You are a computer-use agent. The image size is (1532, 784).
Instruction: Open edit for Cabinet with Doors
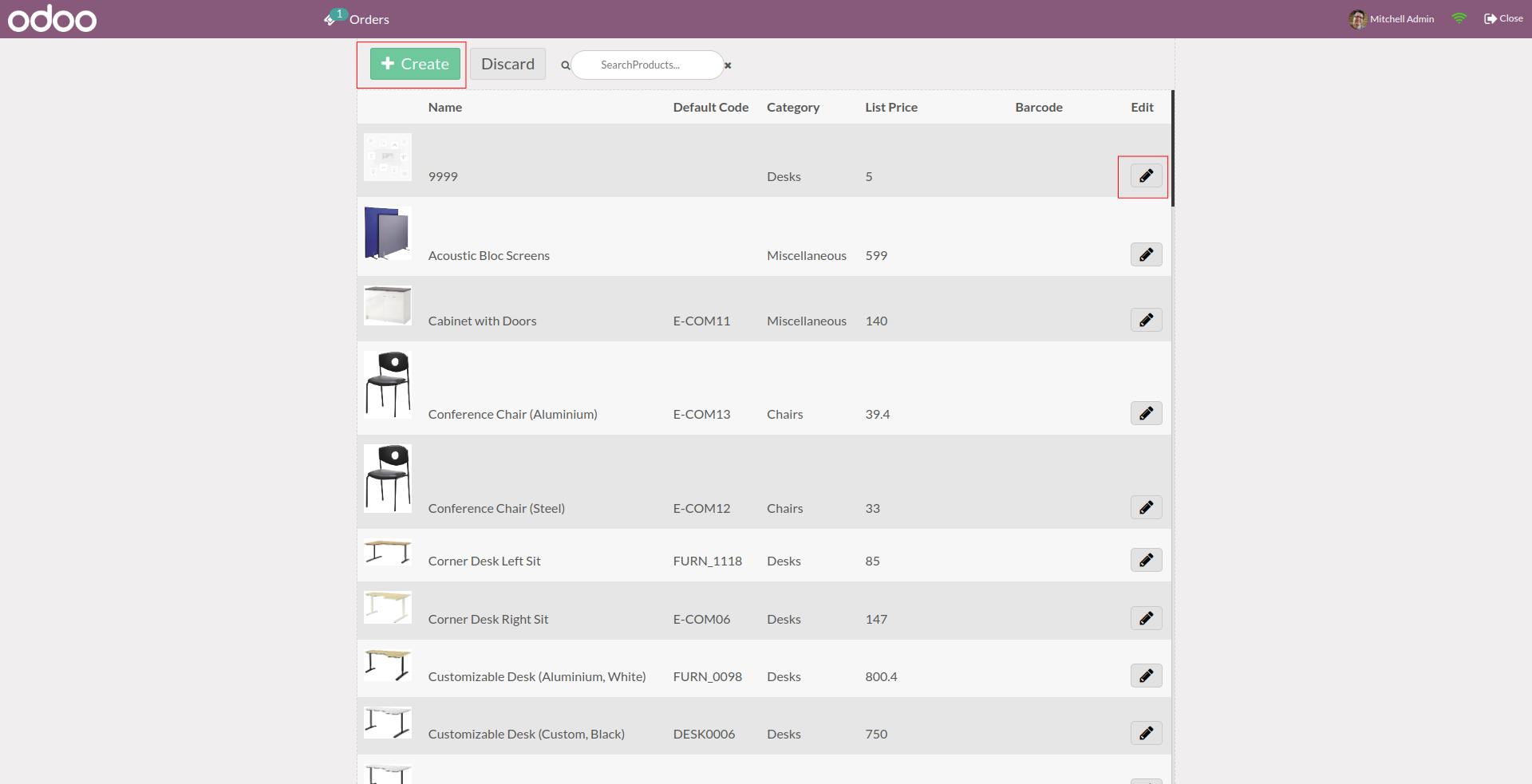pos(1146,320)
